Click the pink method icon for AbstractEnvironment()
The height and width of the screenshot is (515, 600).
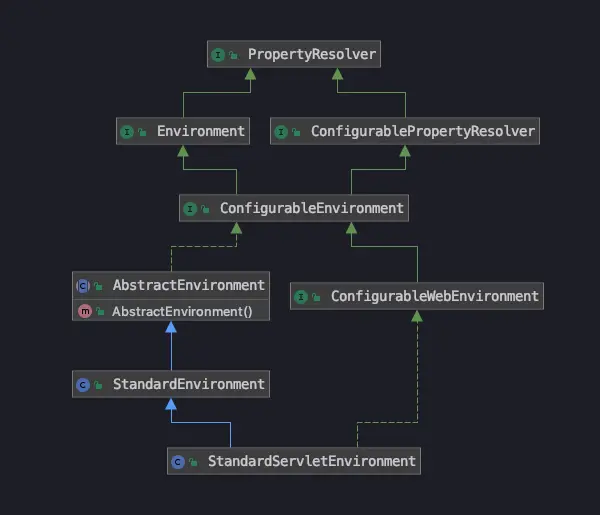(85, 311)
